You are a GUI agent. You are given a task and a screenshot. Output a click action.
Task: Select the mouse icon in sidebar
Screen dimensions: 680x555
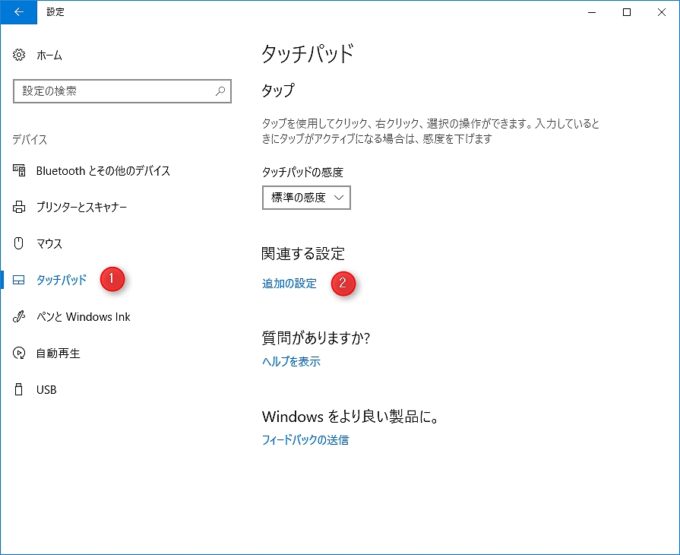click(18, 244)
